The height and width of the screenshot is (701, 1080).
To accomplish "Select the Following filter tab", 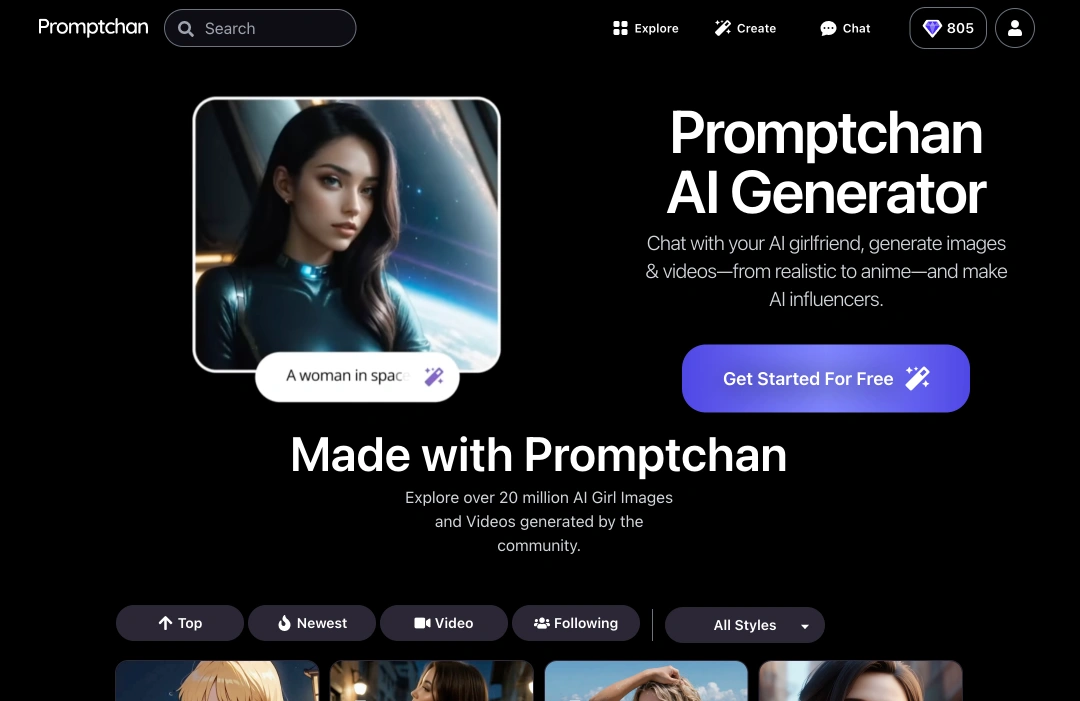I will [576, 623].
